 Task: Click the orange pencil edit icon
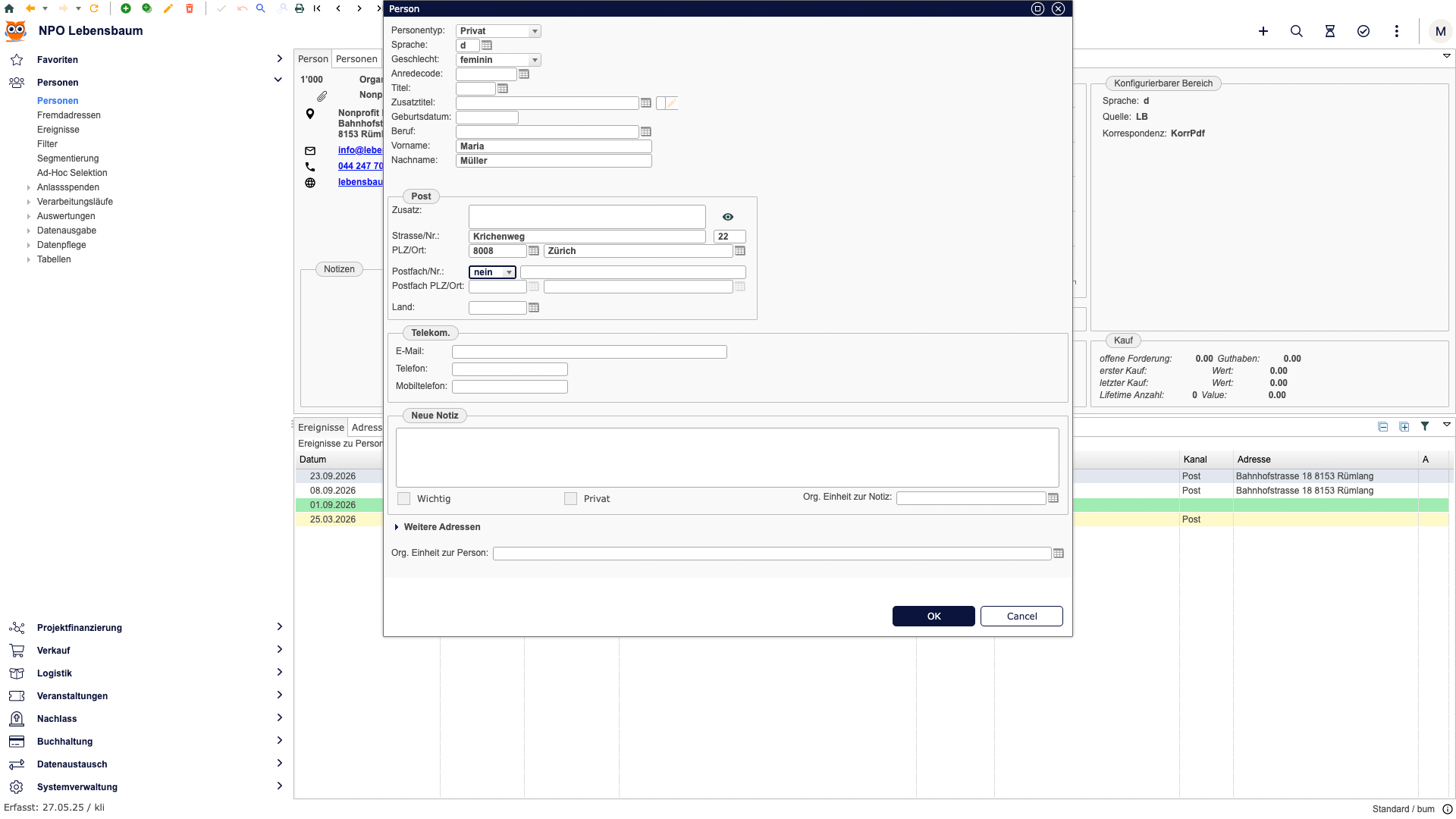click(168, 8)
